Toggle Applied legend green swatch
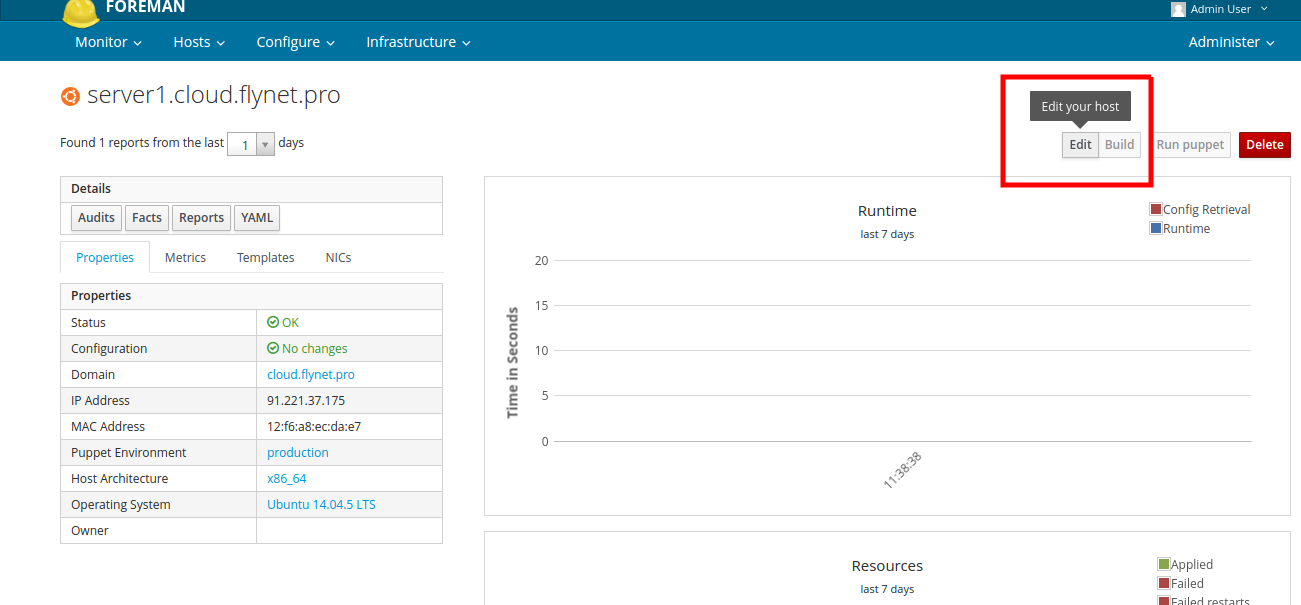 pos(1164,564)
